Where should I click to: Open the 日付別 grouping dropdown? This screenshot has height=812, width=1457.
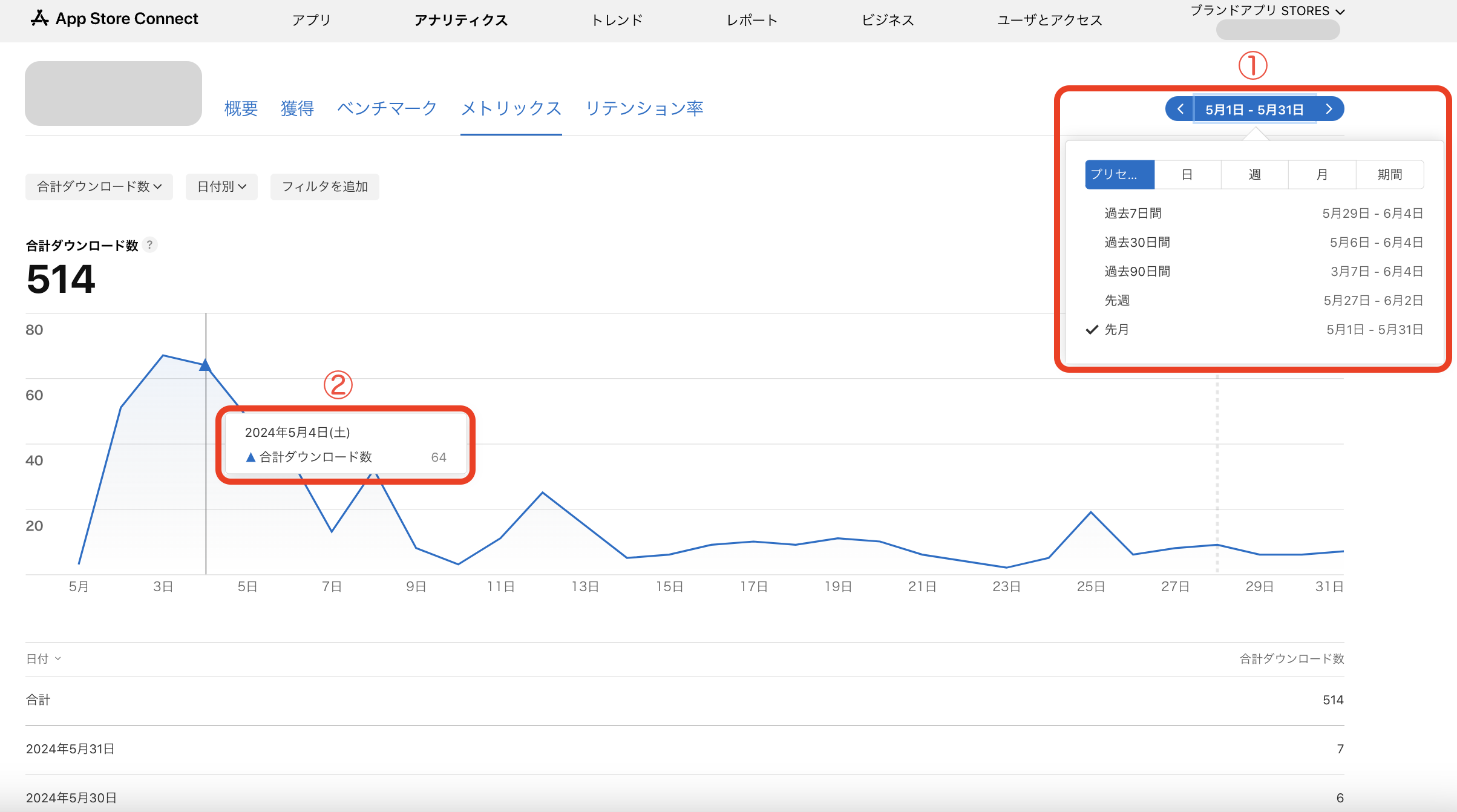[x=221, y=186]
